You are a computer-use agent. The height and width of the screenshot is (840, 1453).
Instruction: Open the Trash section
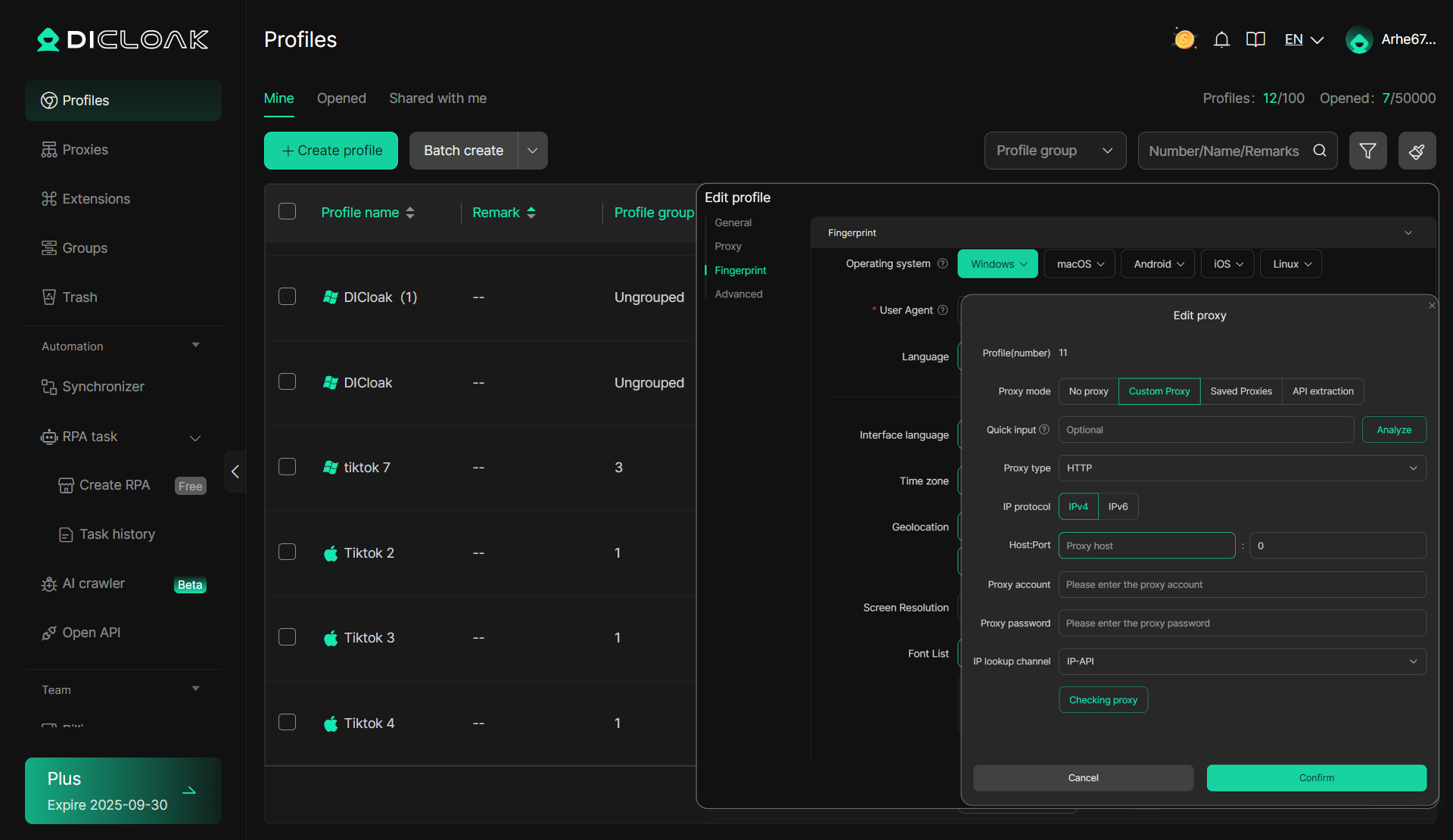(x=79, y=297)
